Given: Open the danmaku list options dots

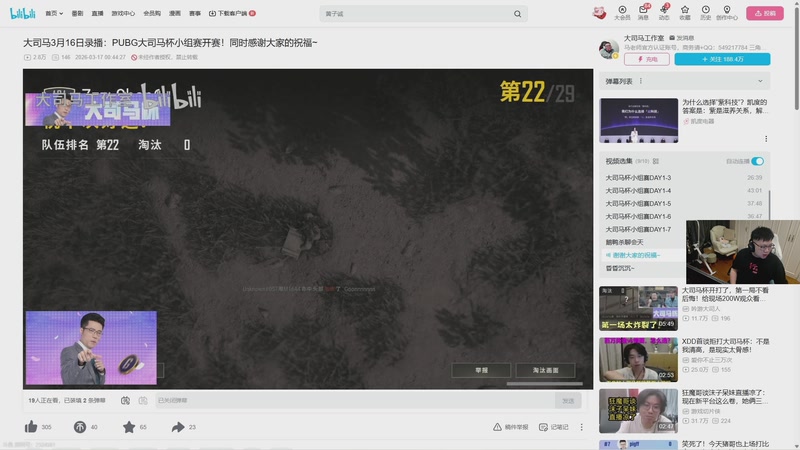Looking at the screenshot, I should (641, 81).
